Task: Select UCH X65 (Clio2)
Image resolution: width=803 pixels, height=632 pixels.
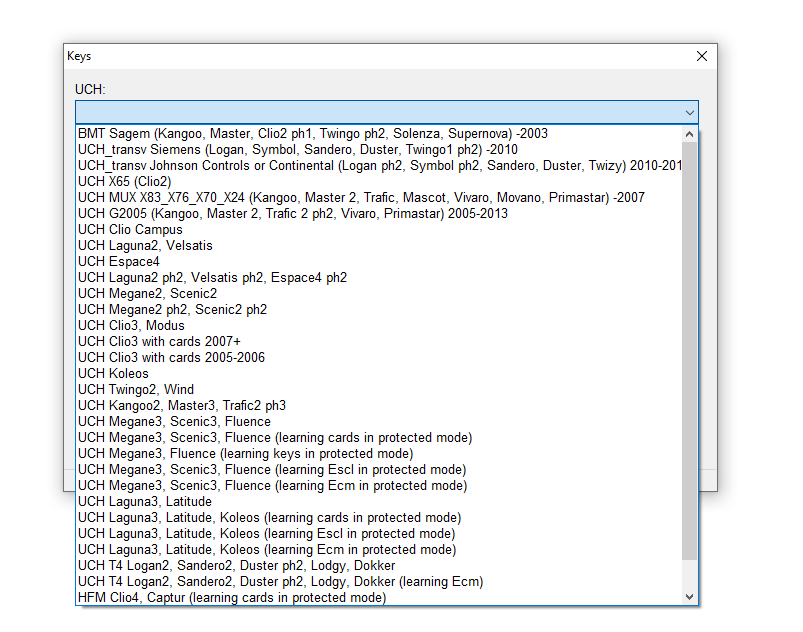Action: tap(379, 181)
